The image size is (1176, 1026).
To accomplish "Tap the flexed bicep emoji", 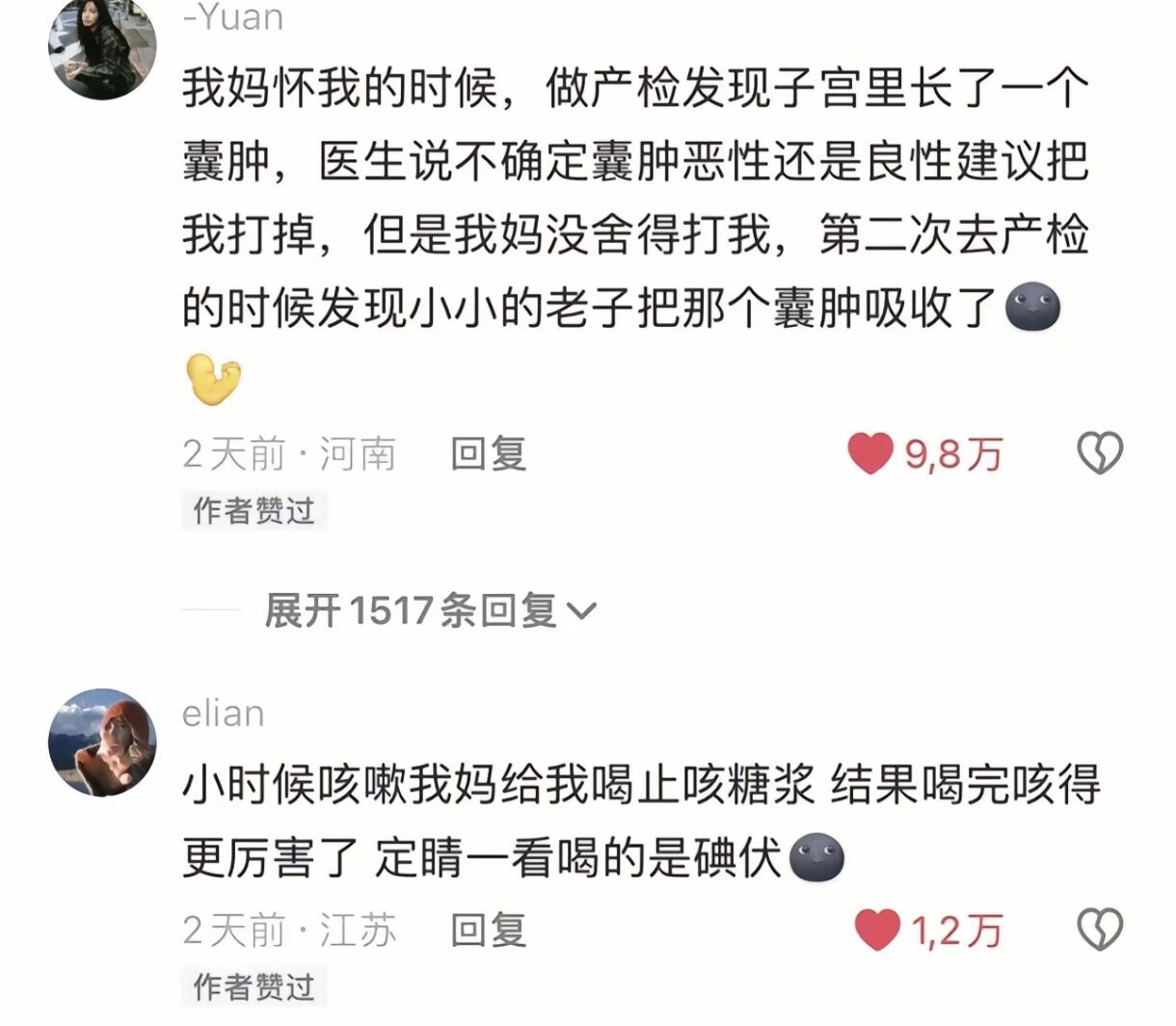I will point(212,379).
